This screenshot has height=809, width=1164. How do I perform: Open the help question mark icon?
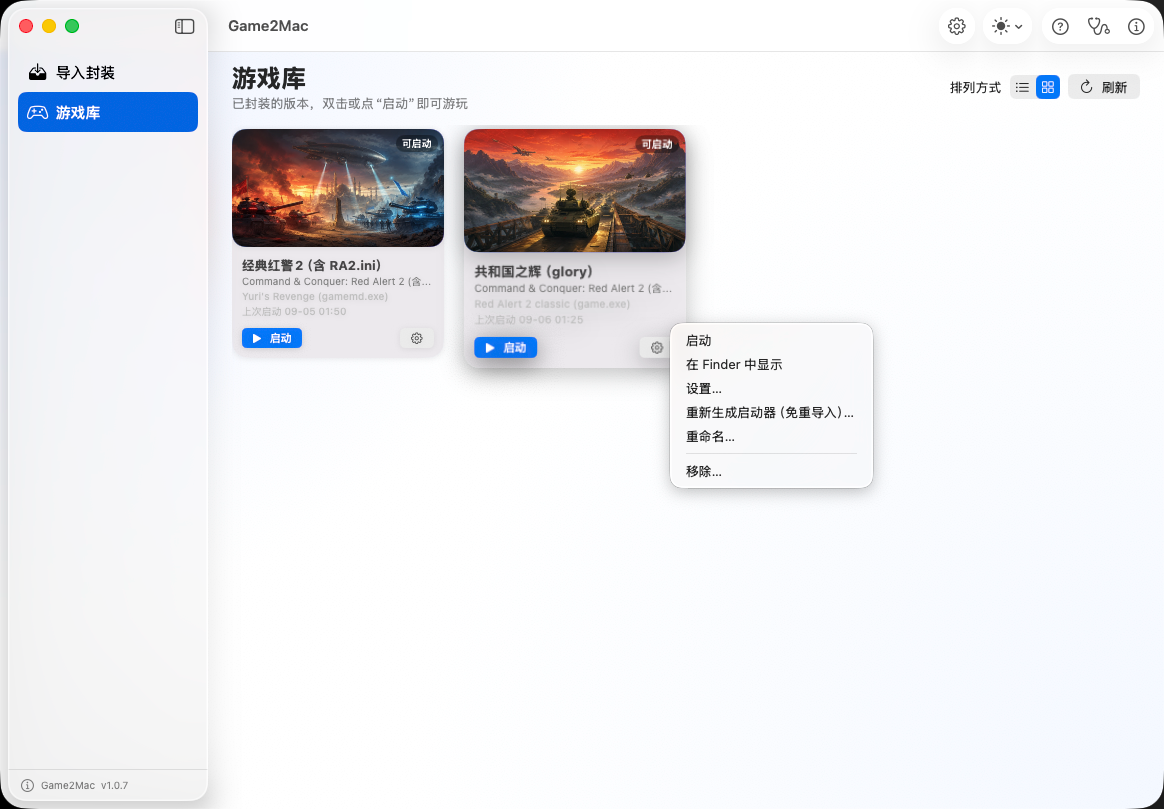[x=1060, y=27]
